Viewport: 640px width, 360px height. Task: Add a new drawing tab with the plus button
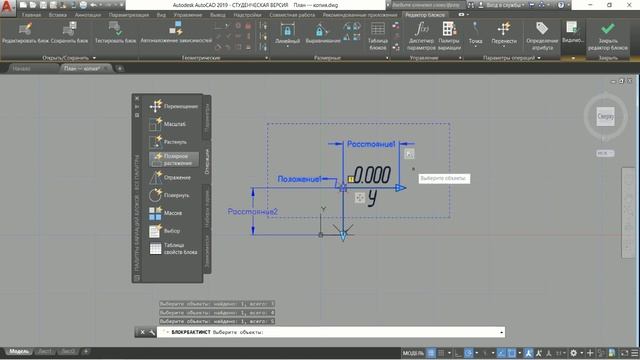tap(120, 69)
